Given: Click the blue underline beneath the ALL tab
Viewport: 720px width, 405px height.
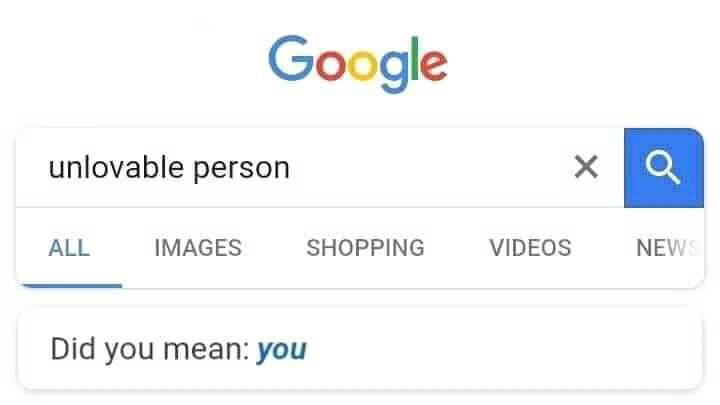Looking at the screenshot, I should click(x=71, y=285).
